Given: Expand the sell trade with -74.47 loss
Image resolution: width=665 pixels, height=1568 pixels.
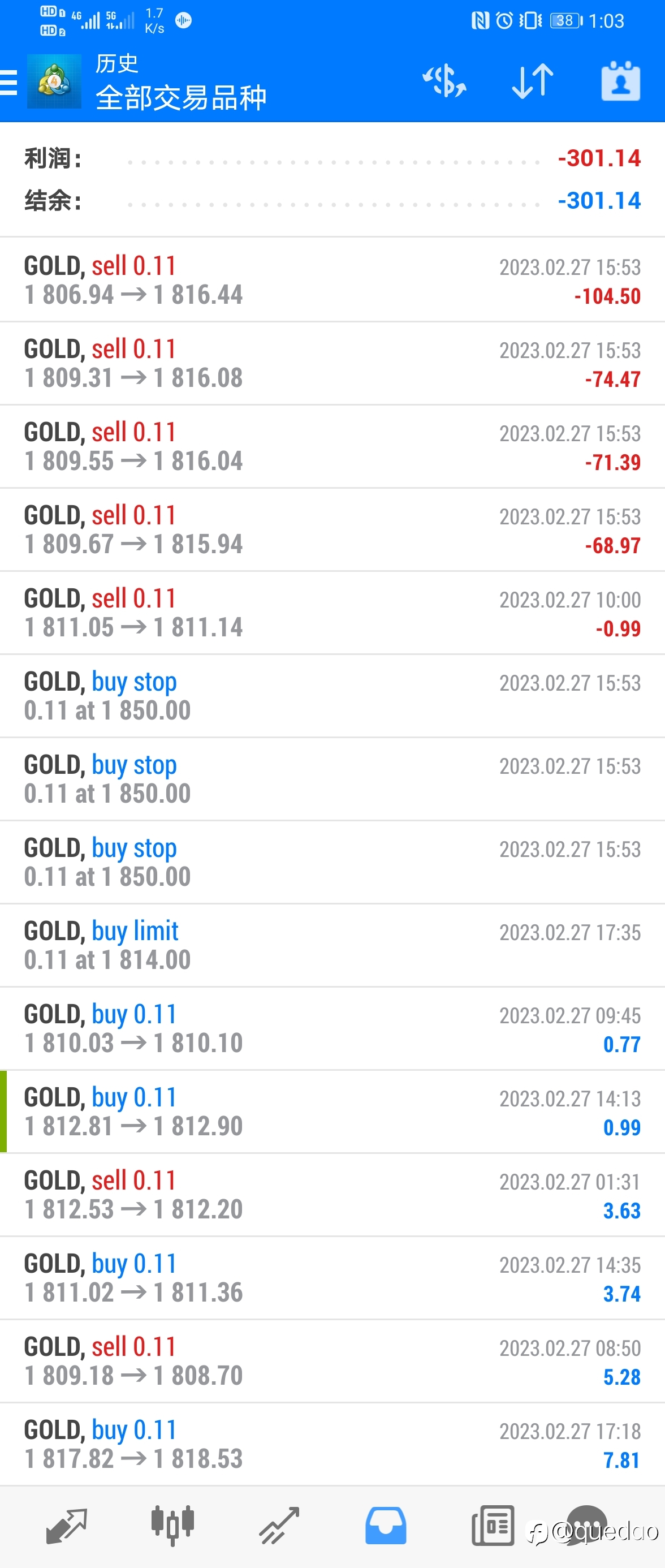Looking at the screenshot, I should click(x=332, y=363).
